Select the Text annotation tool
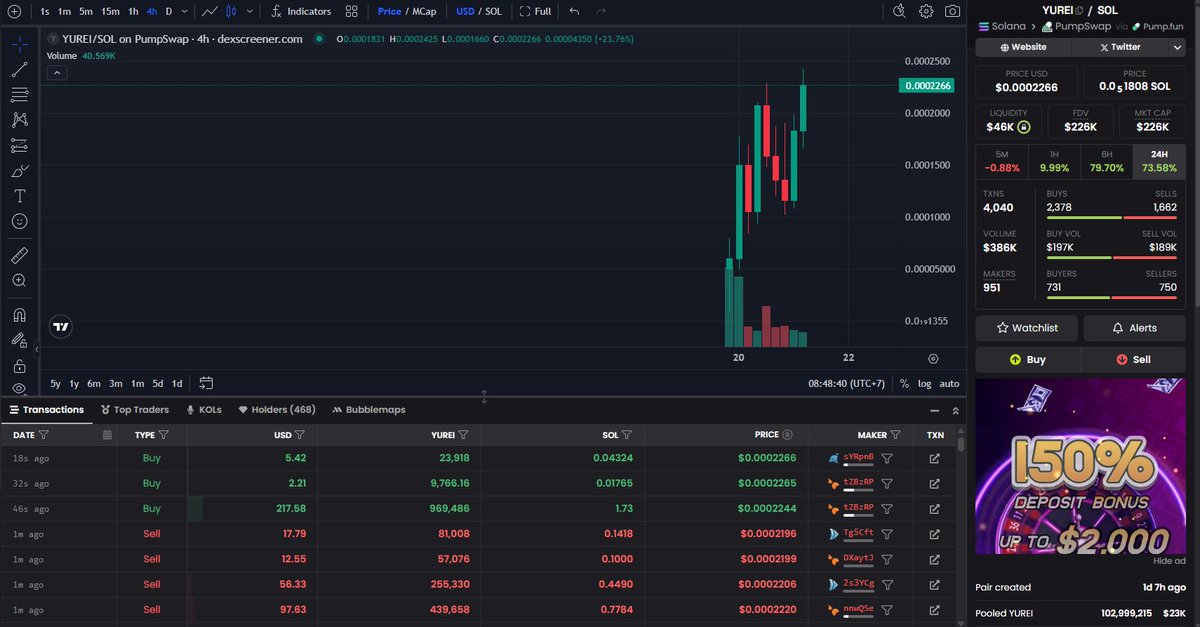The height and width of the screenshot is (627, 1200). [19, 196]
